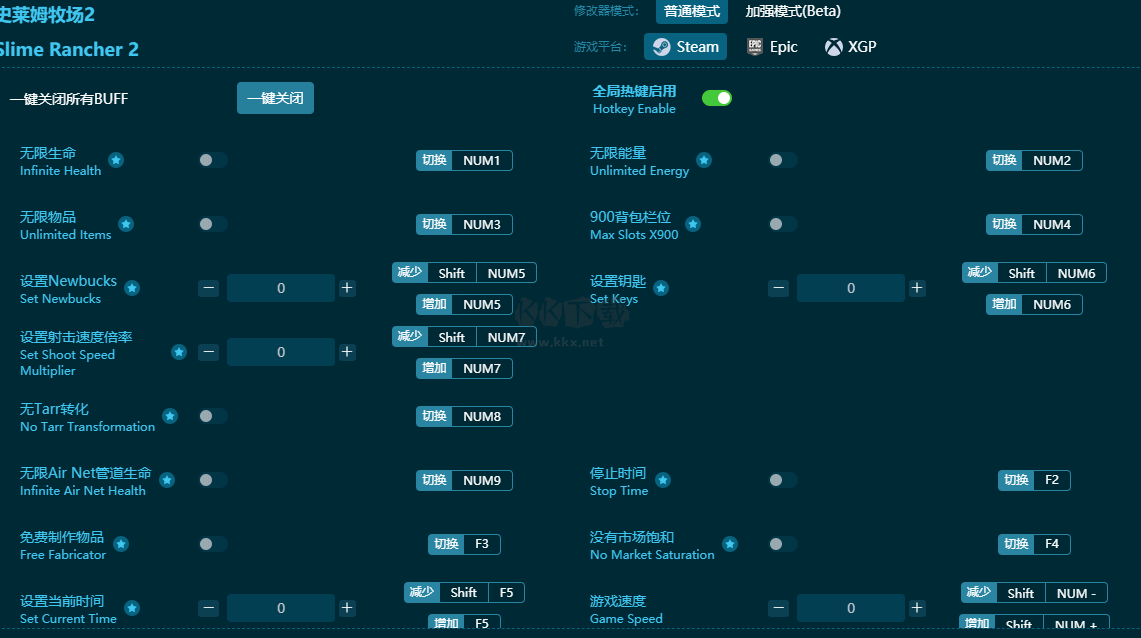Click the star icon beside Unlimited Items
Image resolution: width=1141 pixels, height=638 pixels.
[126, 224]
